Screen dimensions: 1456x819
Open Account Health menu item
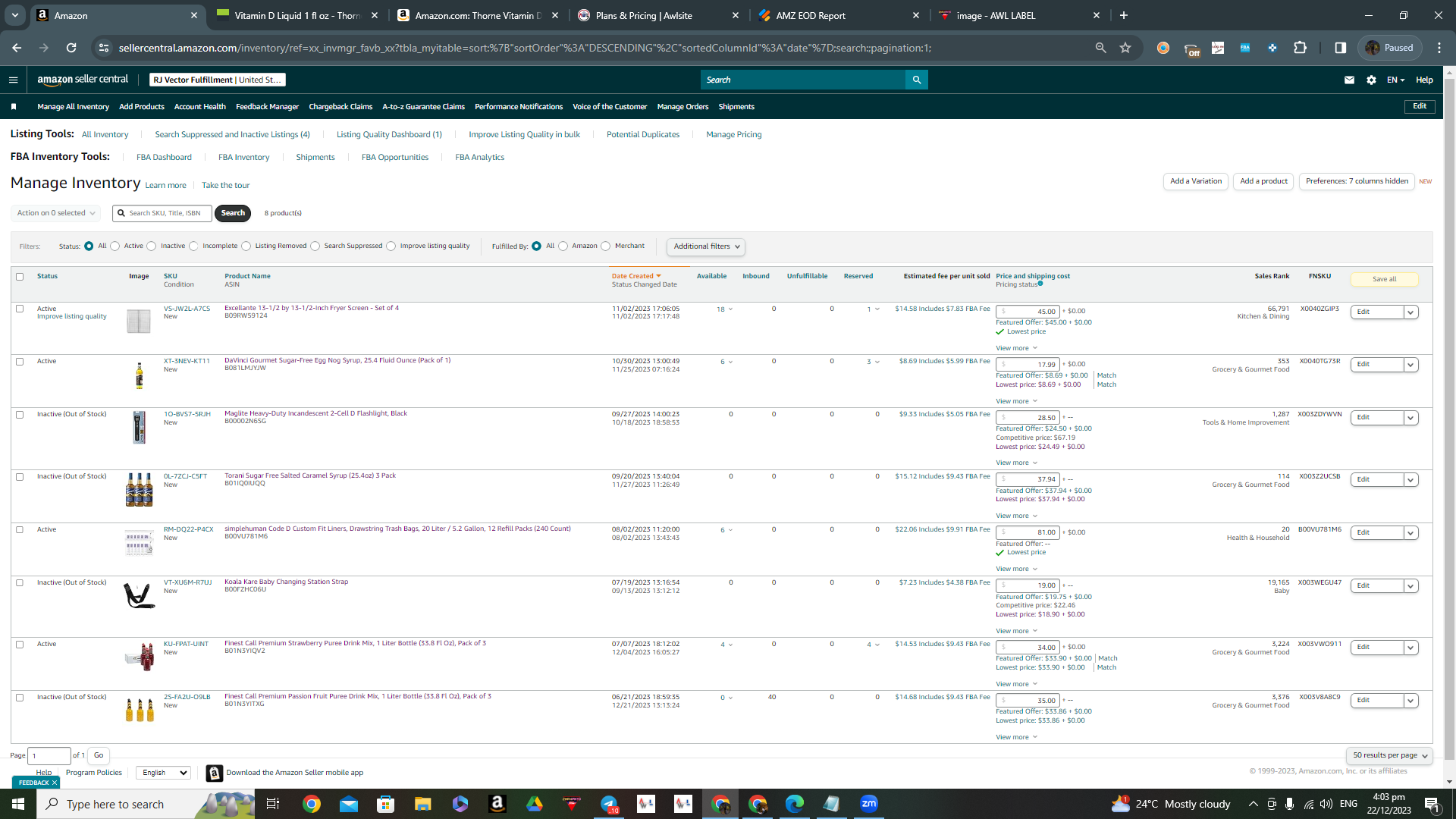[x=200, y=107]
